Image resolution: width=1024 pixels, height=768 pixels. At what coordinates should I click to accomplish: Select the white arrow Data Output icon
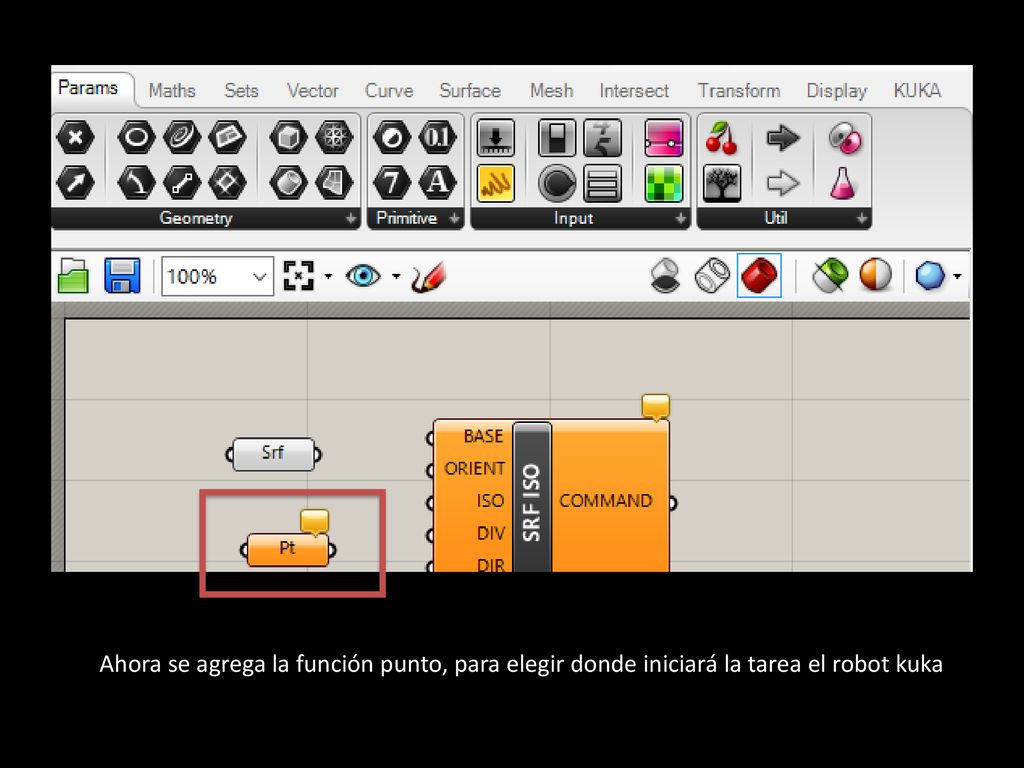pos(782,182)
